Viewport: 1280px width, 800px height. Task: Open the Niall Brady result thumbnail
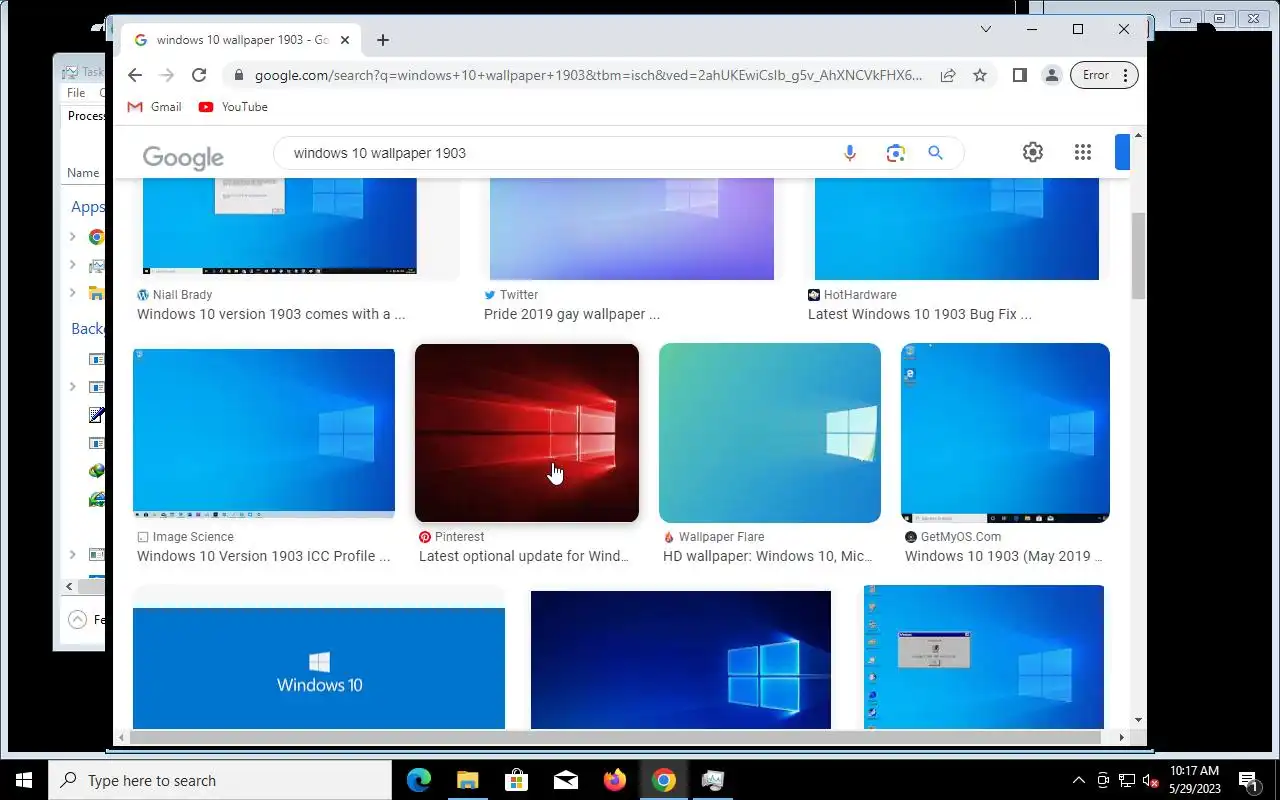coord(280,226)
